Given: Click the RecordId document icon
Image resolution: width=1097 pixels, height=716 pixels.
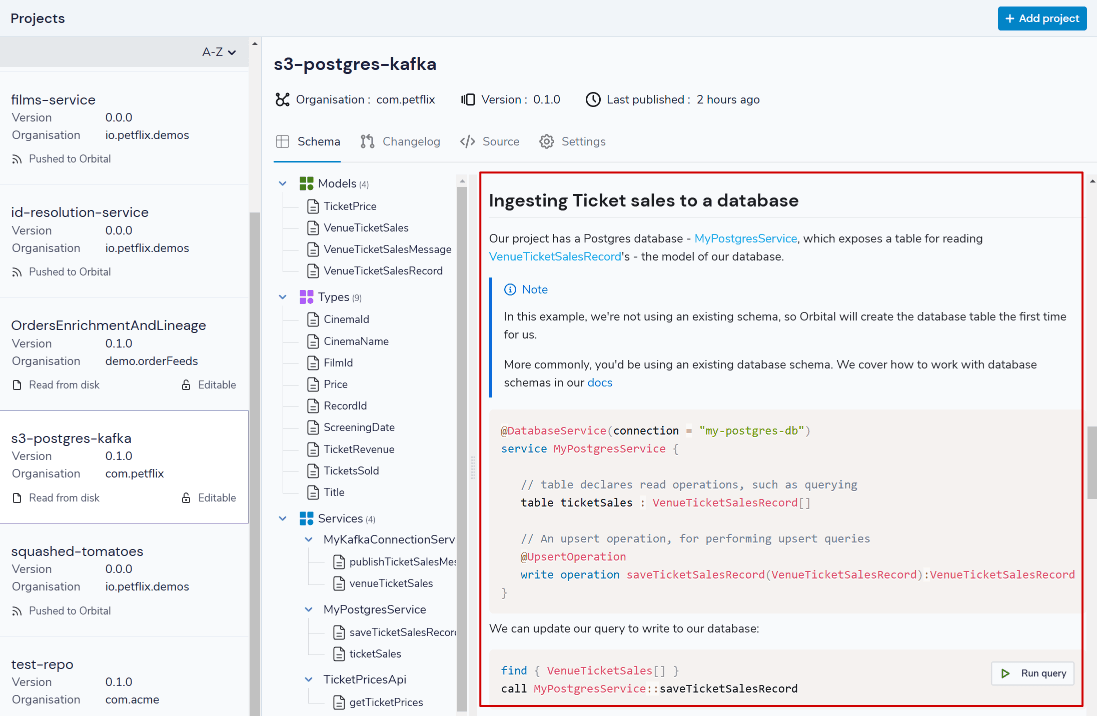Looking at the screenshot, I should (x=313, y=406).
